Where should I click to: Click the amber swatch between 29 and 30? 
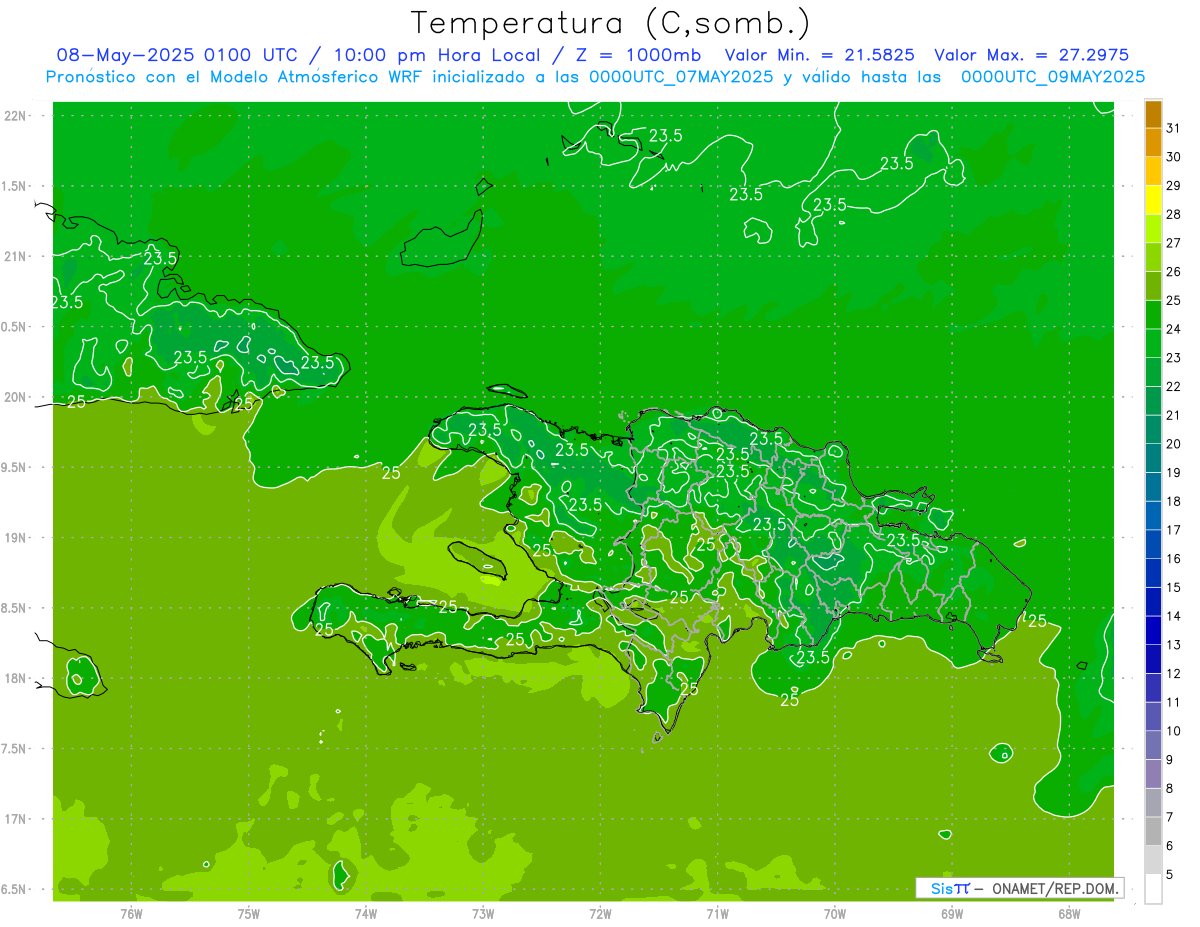1153,171
